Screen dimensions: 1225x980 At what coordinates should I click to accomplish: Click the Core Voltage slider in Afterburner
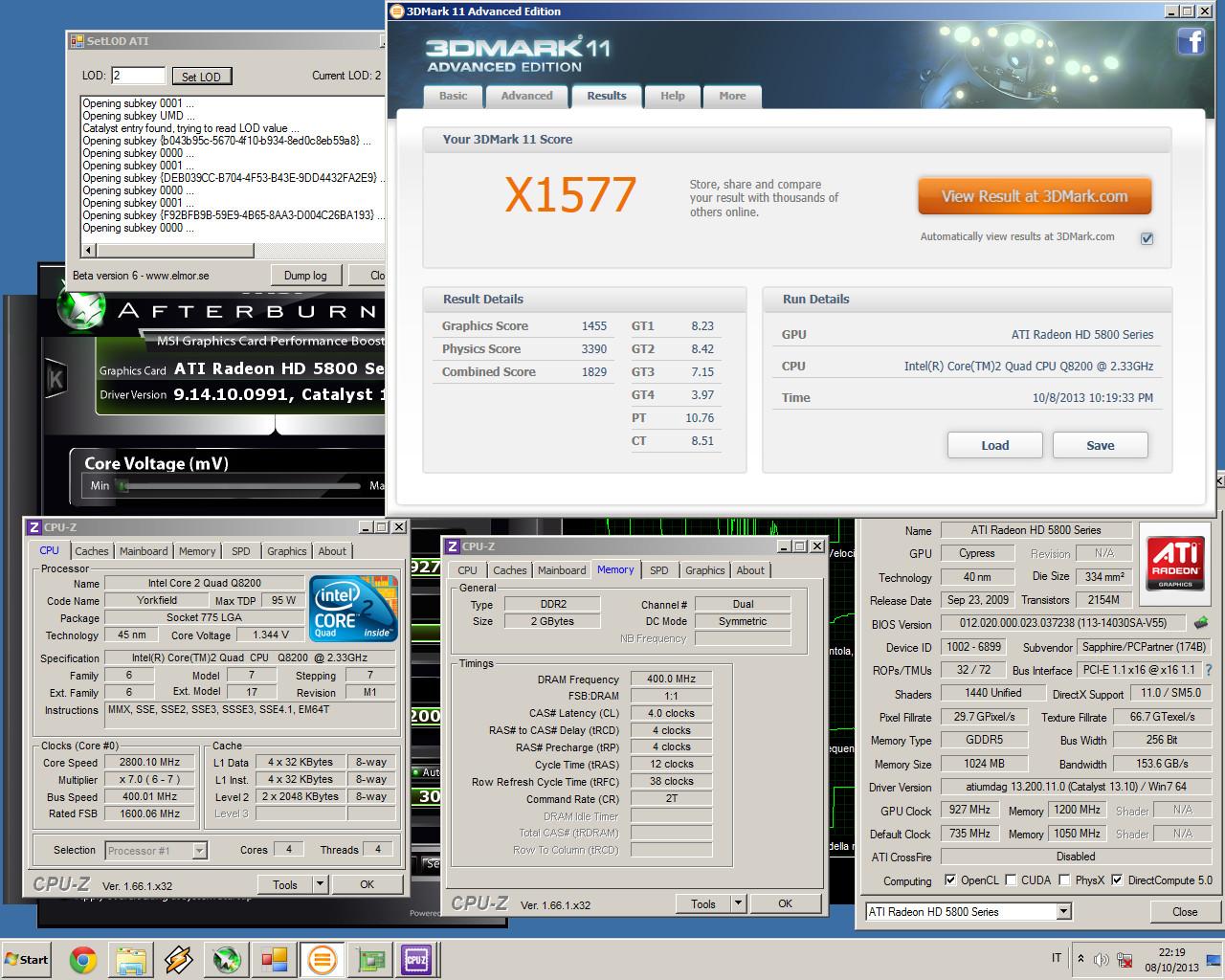(x=239, y=486)
